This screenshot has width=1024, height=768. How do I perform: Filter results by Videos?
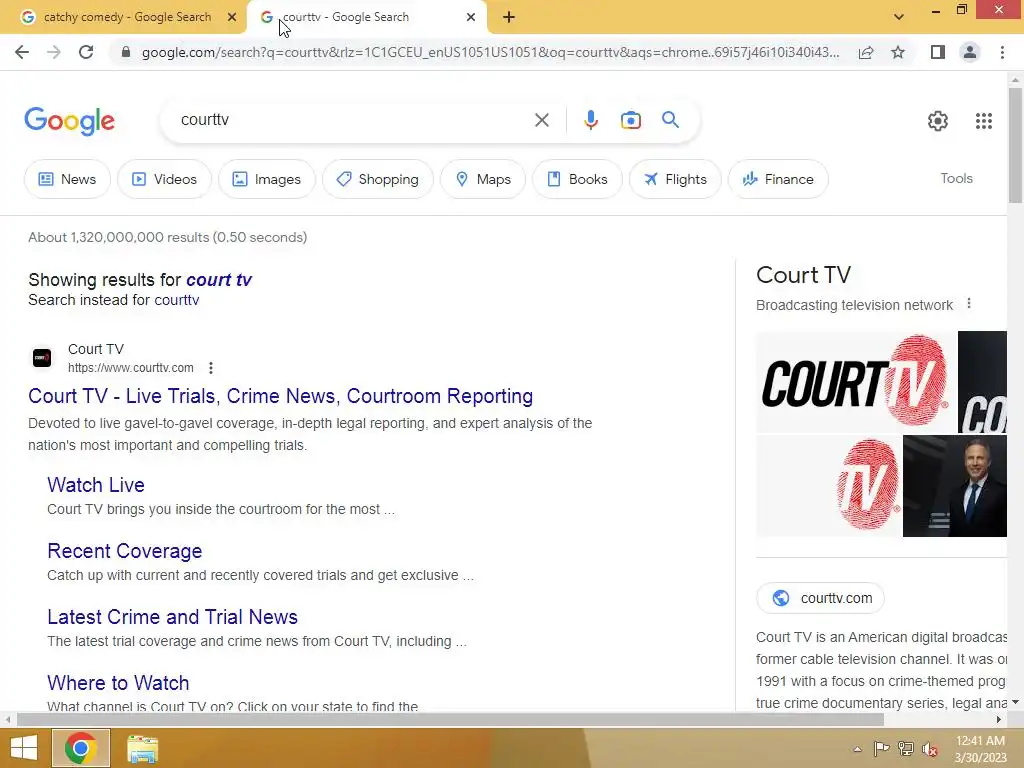[x=165, y=179]
